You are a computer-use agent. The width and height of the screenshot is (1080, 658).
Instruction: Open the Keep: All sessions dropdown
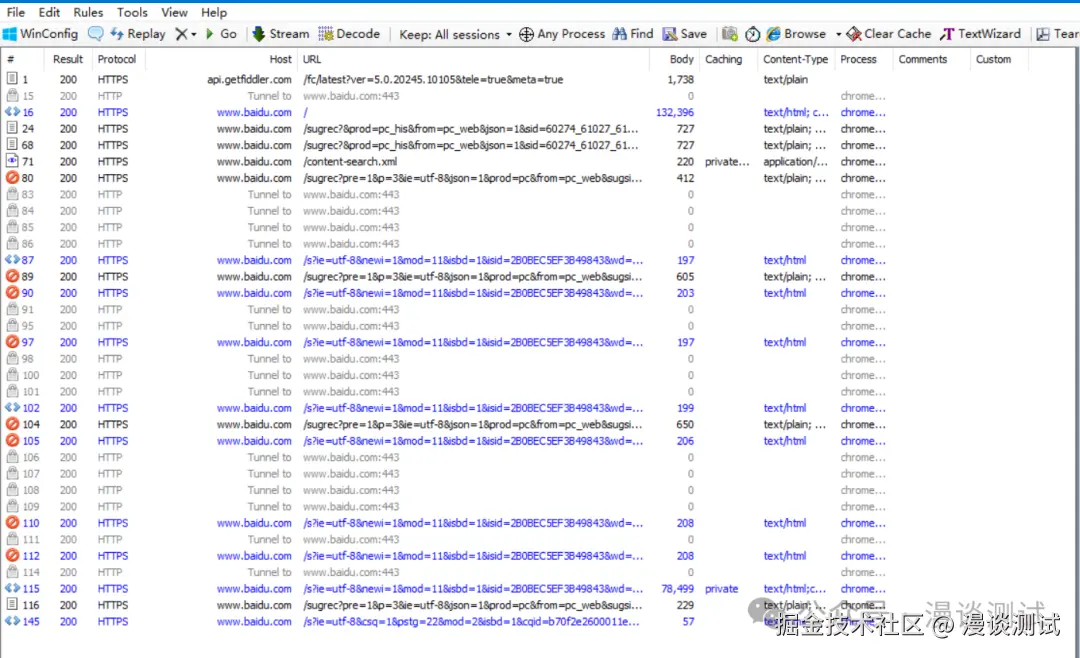pos(455,34)
